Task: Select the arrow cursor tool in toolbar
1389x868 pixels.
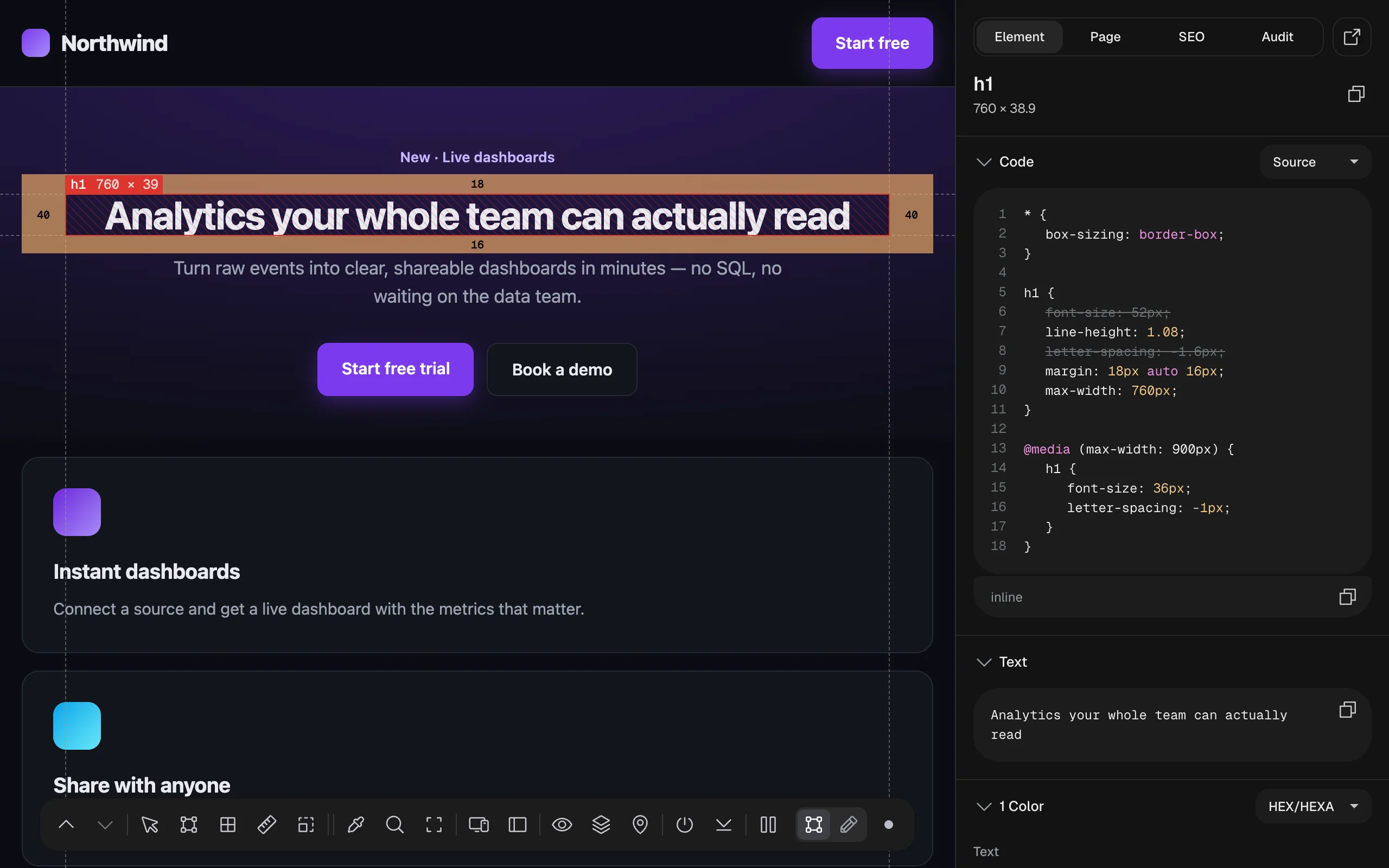Action: (x=150, y=825)
